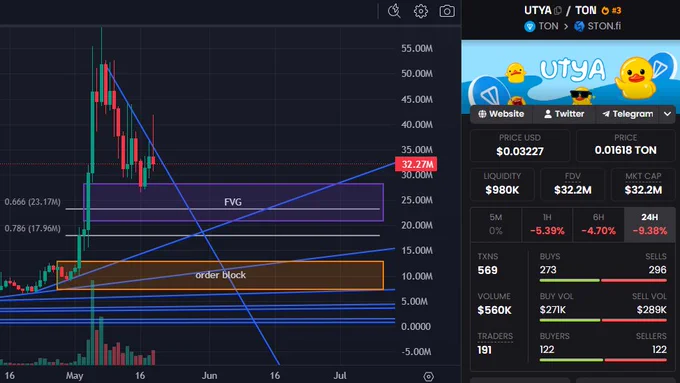
Task: Click the BUYS 273 value
Action: click(x=548, y=270)
